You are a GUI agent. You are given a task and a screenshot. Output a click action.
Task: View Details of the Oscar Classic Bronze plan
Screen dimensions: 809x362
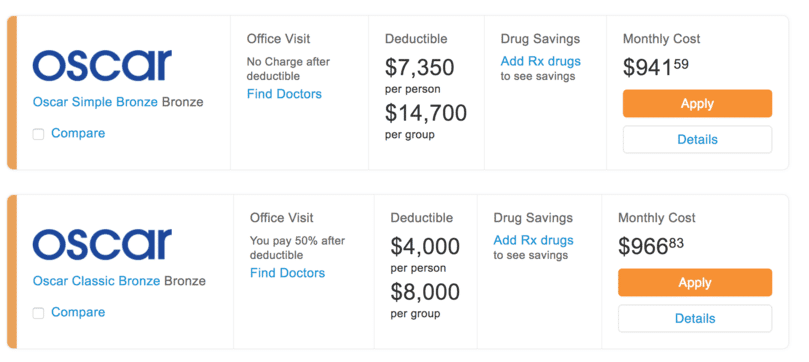695,319
